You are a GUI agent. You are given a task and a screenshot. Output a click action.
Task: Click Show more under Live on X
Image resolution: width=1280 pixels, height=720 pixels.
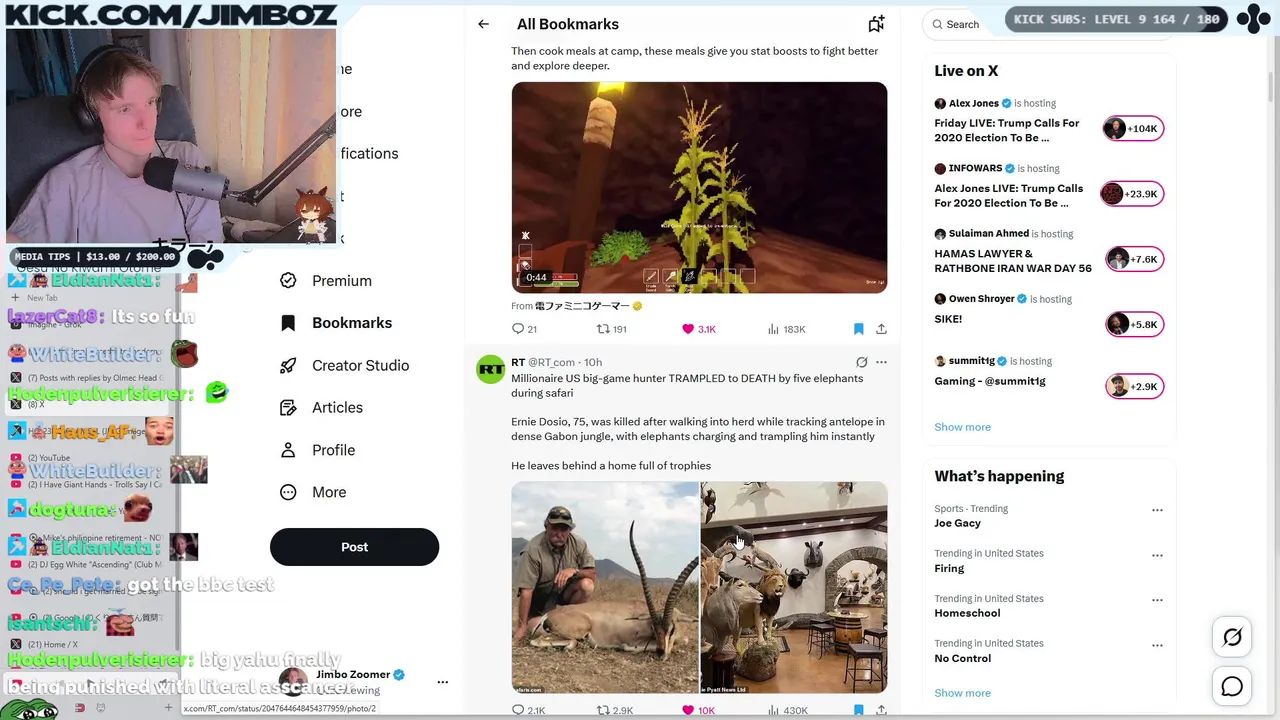[962, 427]
